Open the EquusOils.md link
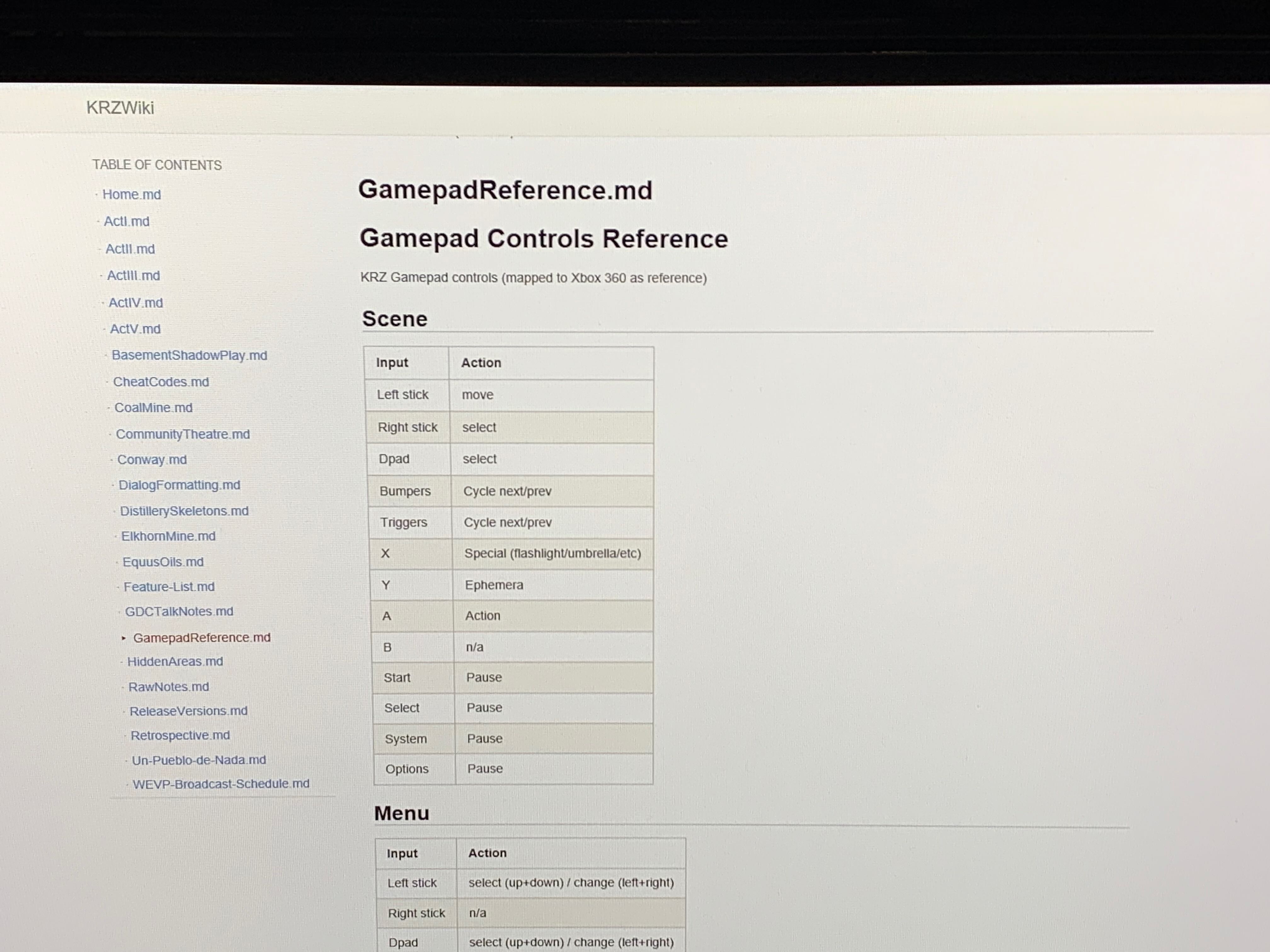1270x952 pixels. point(163,562)
